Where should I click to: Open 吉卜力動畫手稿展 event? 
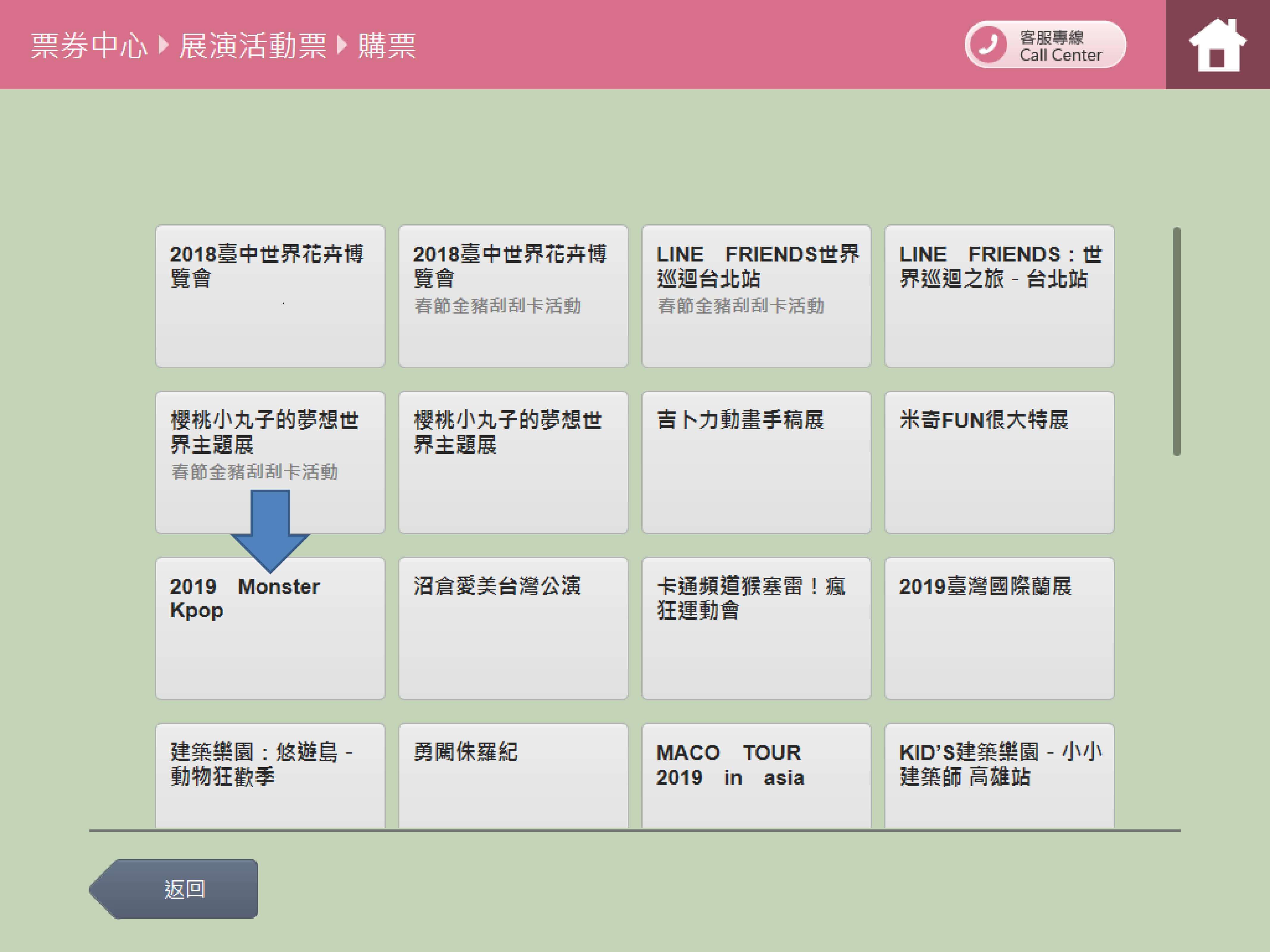coord(756,463)
